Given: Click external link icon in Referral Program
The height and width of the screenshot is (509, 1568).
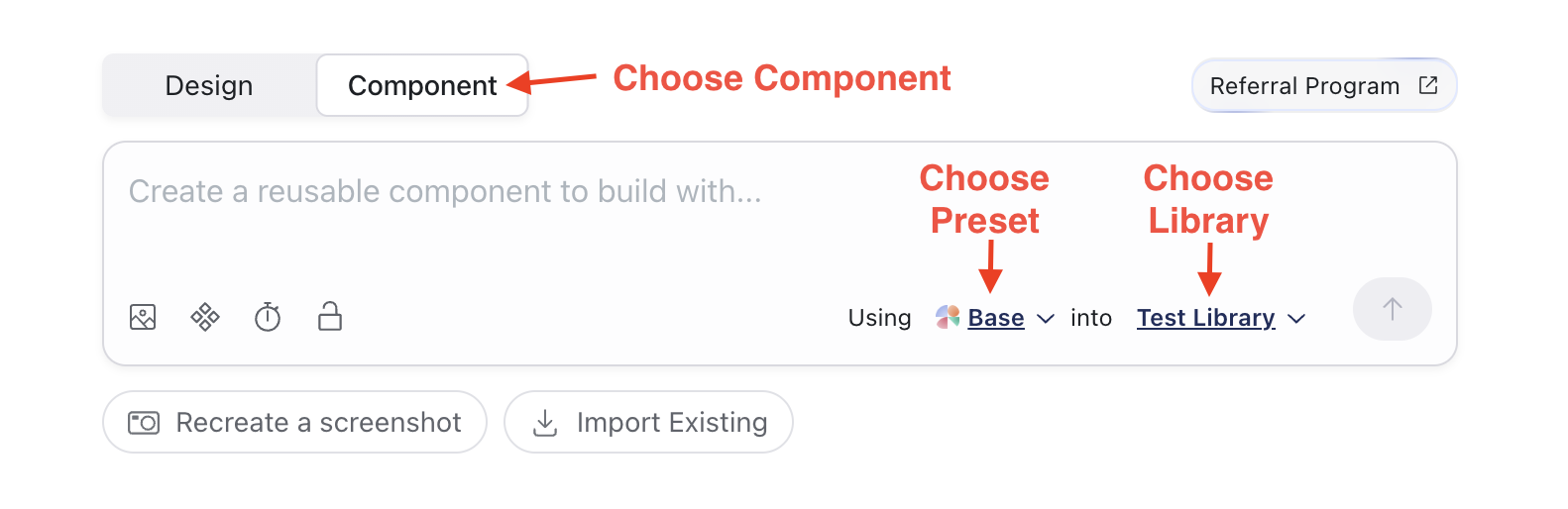Looking at the screenshot, I should pyautogui.click(x=1428, y=85).
